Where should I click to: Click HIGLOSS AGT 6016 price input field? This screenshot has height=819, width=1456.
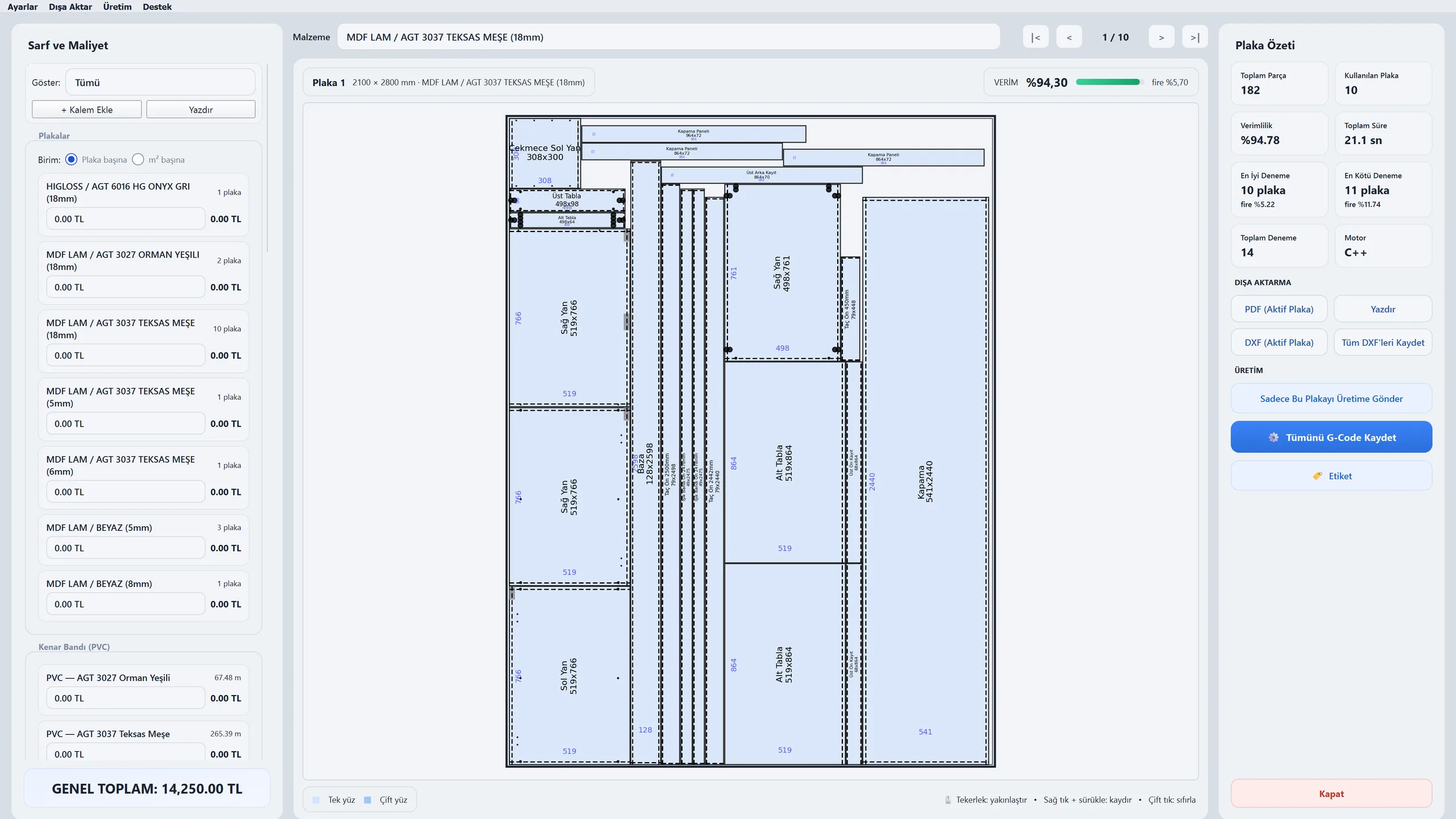point(125,218)
